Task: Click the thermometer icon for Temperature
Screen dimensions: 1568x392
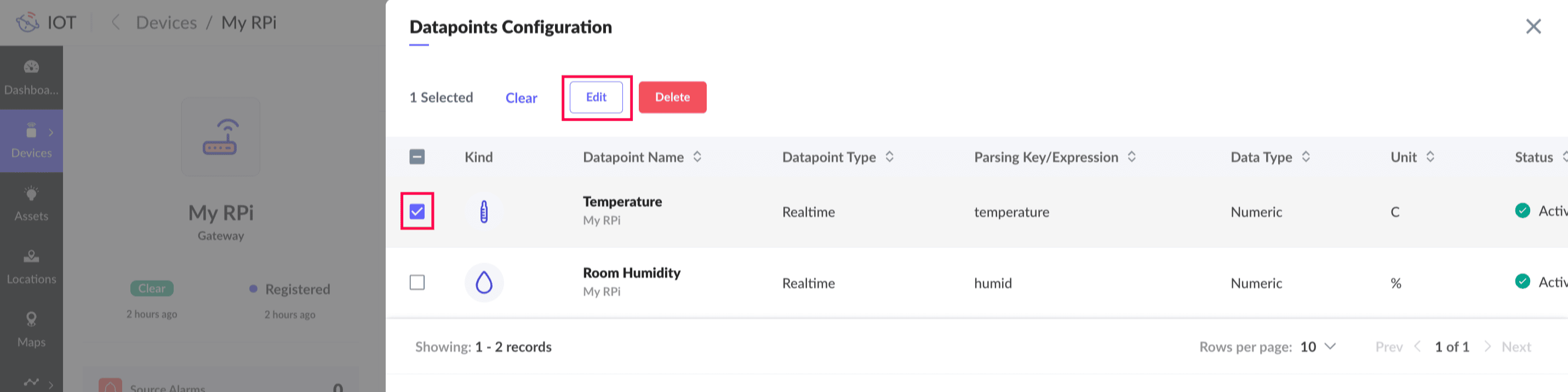Action: [x=483, y=212]
